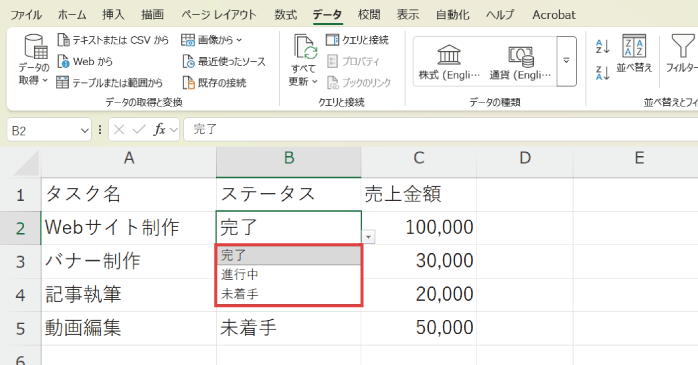698x365 pixels.
Task: Click the 売上金額 header cell
Action: point(418,195)
